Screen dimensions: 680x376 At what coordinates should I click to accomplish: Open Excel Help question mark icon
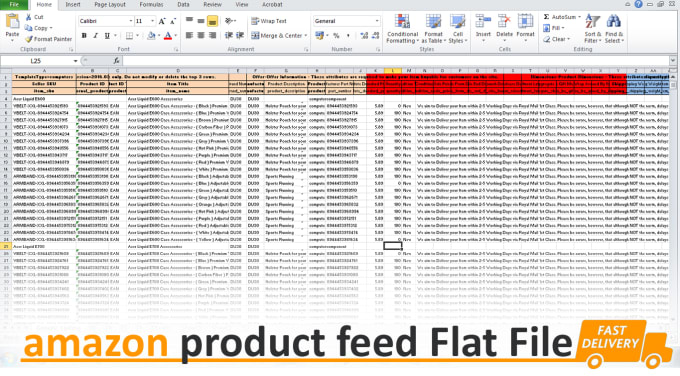(x=638, y=4)
